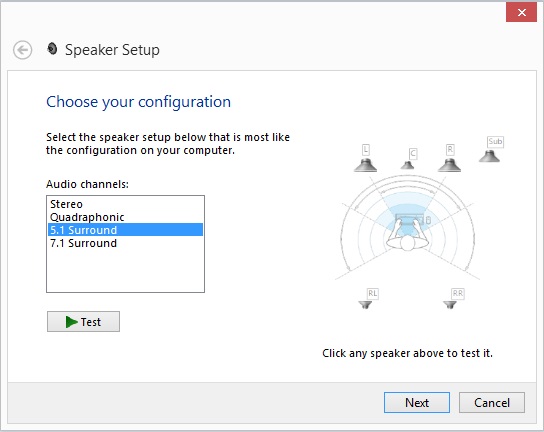Screen dimensions: 544x432
Task: Click the listener figure in diagram
Action: tap(408, 238)
